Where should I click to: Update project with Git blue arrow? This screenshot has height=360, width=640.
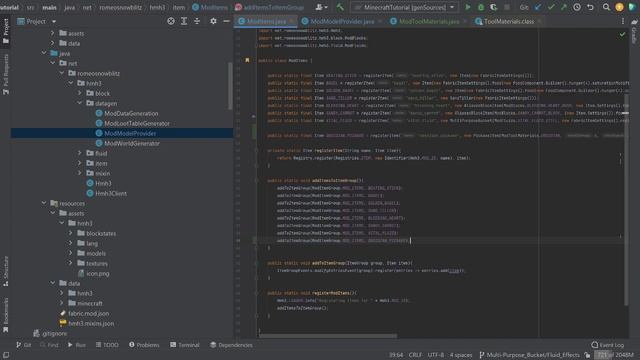coord(538,7)
